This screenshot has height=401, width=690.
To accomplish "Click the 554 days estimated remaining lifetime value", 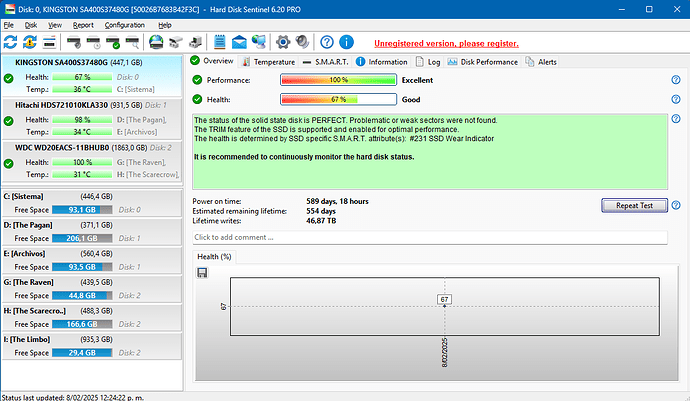I will pyautogui.click(x=321, y=211).
